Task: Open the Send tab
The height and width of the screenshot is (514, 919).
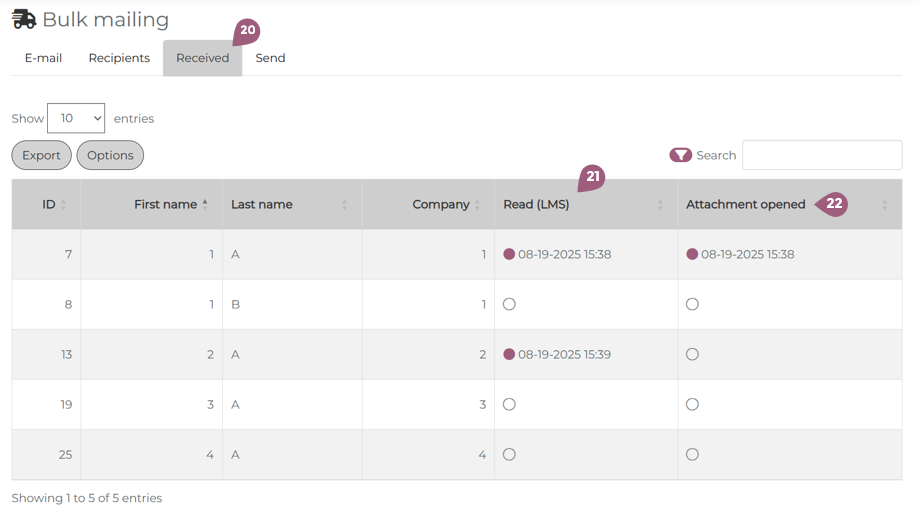Action: [270, 58]
